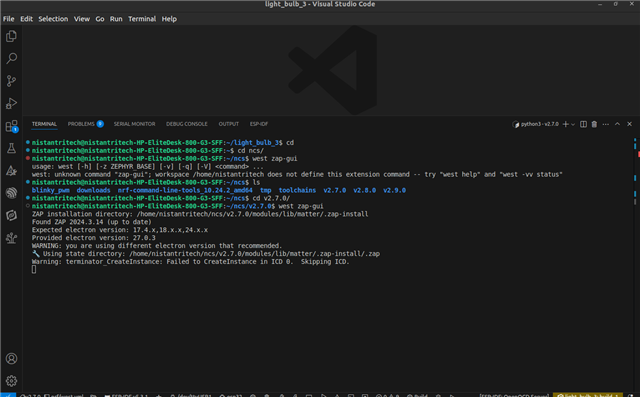This screenshot has width=640, height=397.
Task: Click 'tmp' in the ls output
Action: tap(266, 190)
